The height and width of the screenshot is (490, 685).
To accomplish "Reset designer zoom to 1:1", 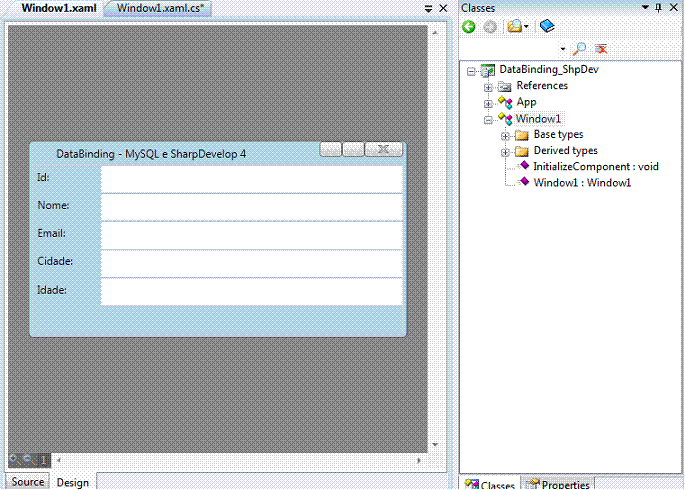I will pyautogui.click(x=43, y=459).
